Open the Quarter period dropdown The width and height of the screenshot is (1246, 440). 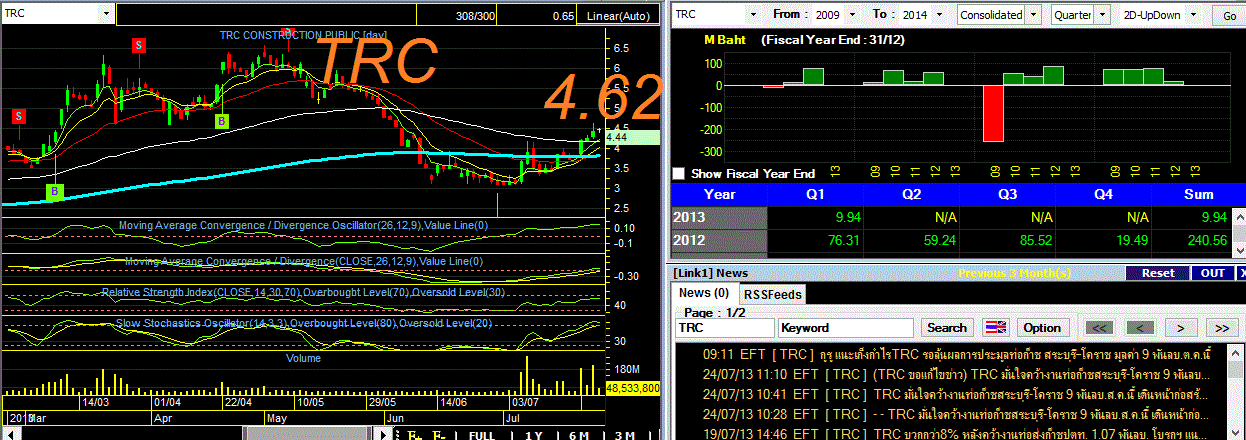pos(1102,15)
